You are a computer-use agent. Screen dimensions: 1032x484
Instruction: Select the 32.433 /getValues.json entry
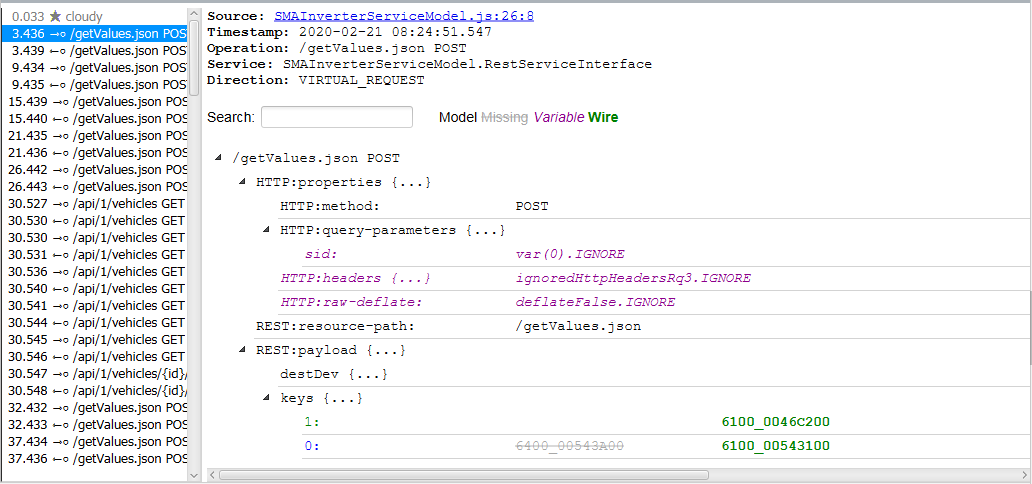[95, 425]
